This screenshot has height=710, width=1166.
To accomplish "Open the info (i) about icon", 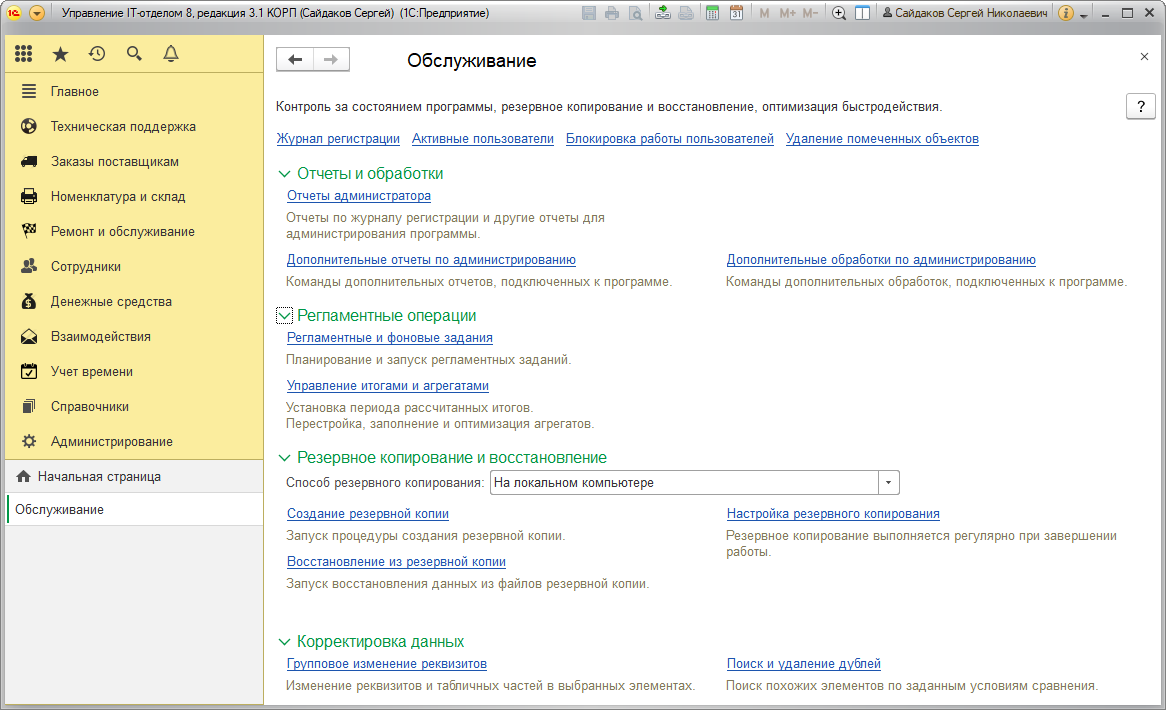I will point(1066,13).
